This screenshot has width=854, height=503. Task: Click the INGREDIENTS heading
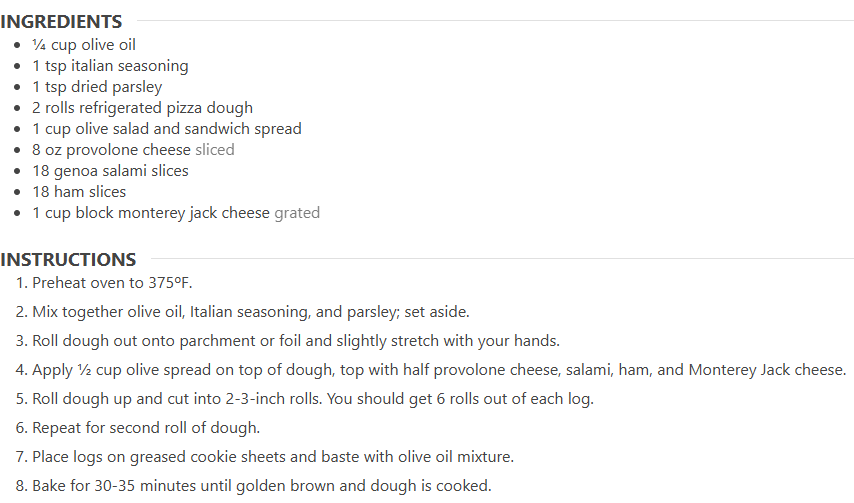61,22
